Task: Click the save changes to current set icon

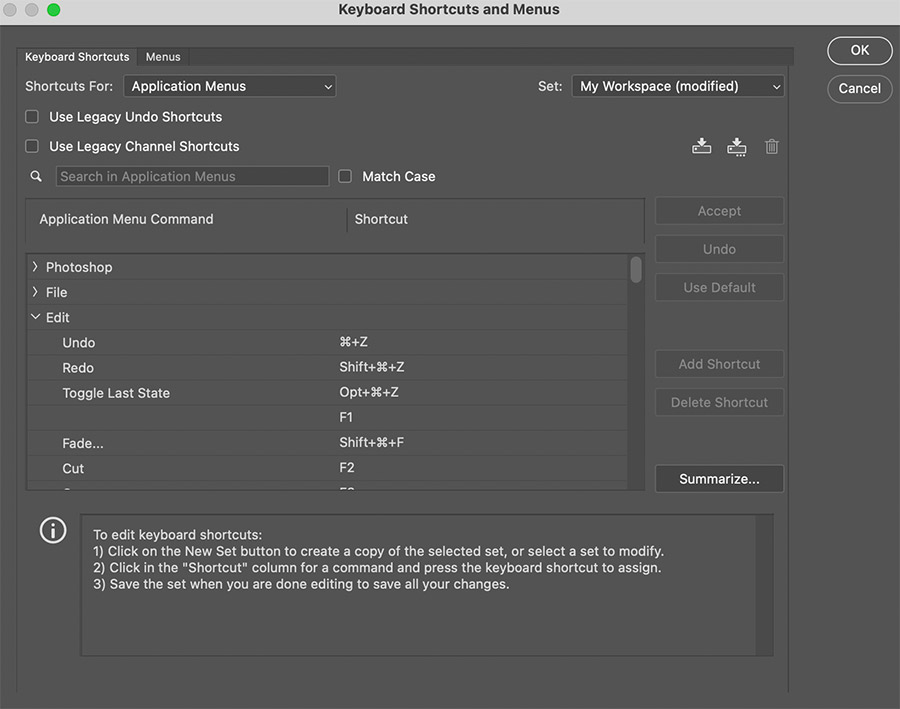Action: coord(702,146)
